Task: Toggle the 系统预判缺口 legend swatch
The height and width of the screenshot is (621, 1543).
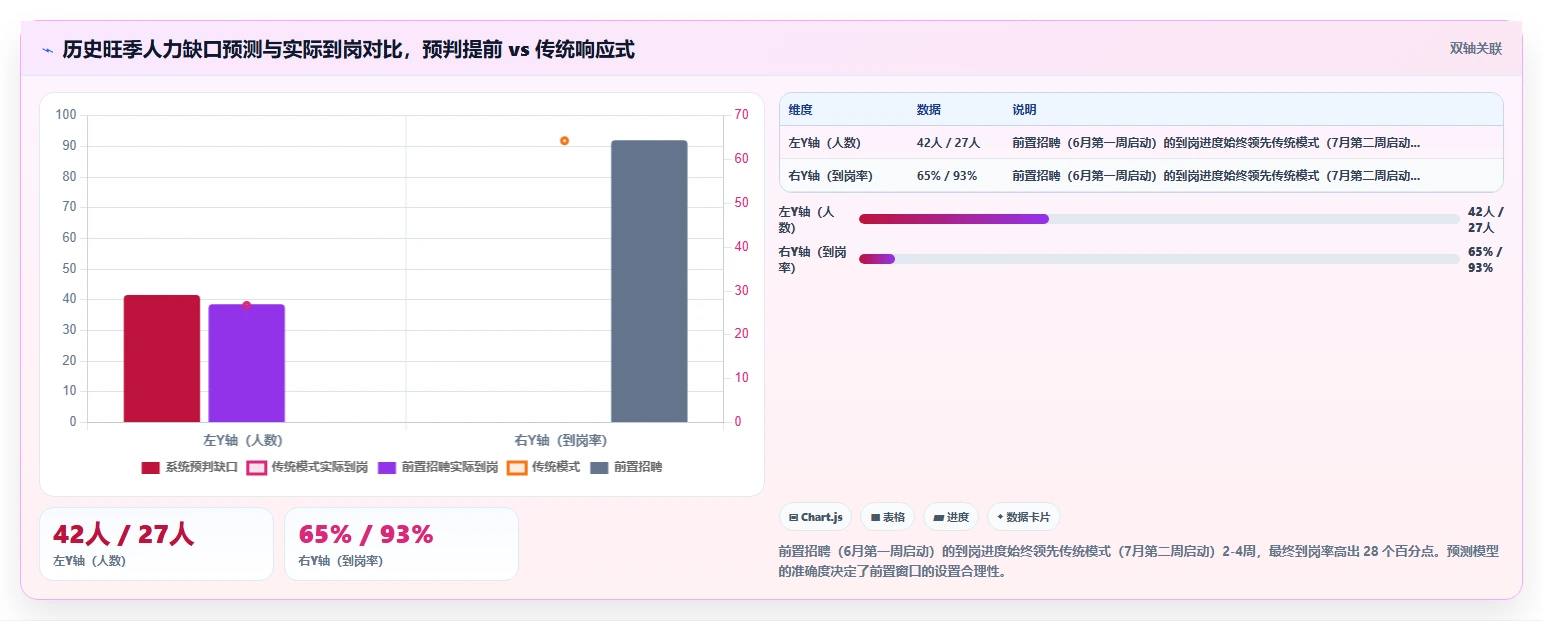Action: pos(151,467)
